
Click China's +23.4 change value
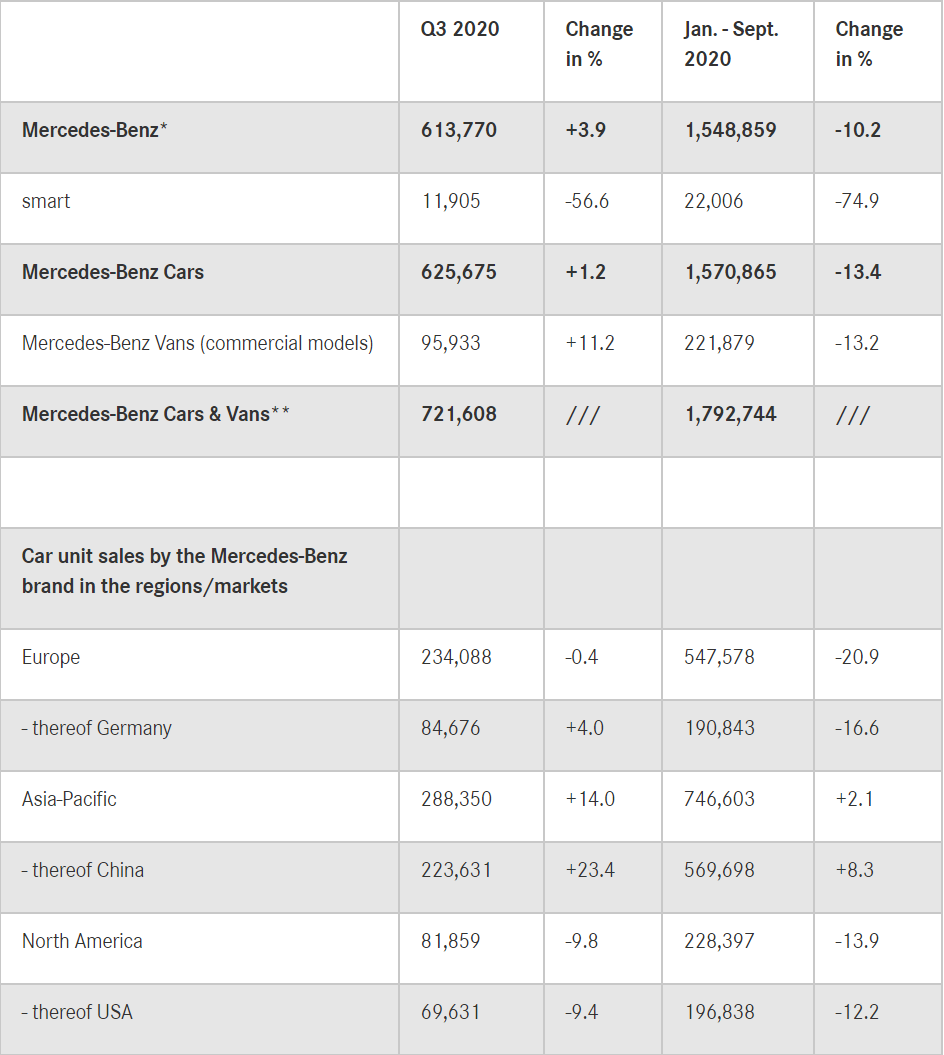click(x=590, y=870)
